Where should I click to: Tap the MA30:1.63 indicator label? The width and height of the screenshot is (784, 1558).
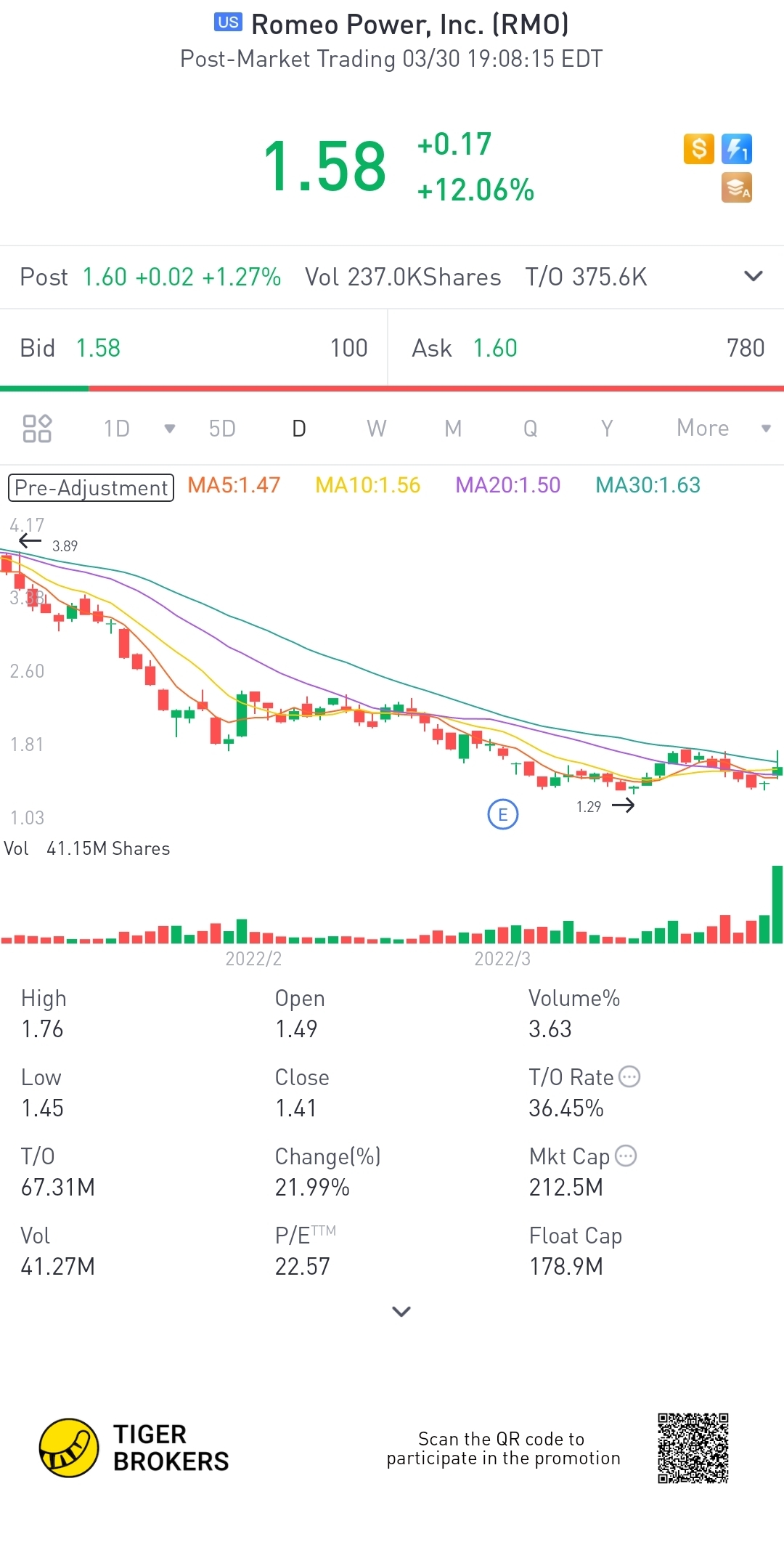coord(648,485)
